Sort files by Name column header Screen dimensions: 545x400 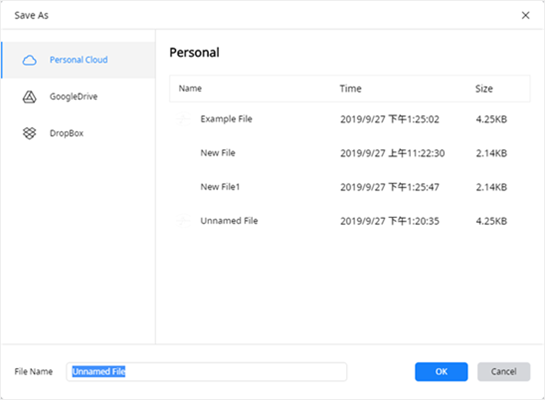tap(190, 89)
